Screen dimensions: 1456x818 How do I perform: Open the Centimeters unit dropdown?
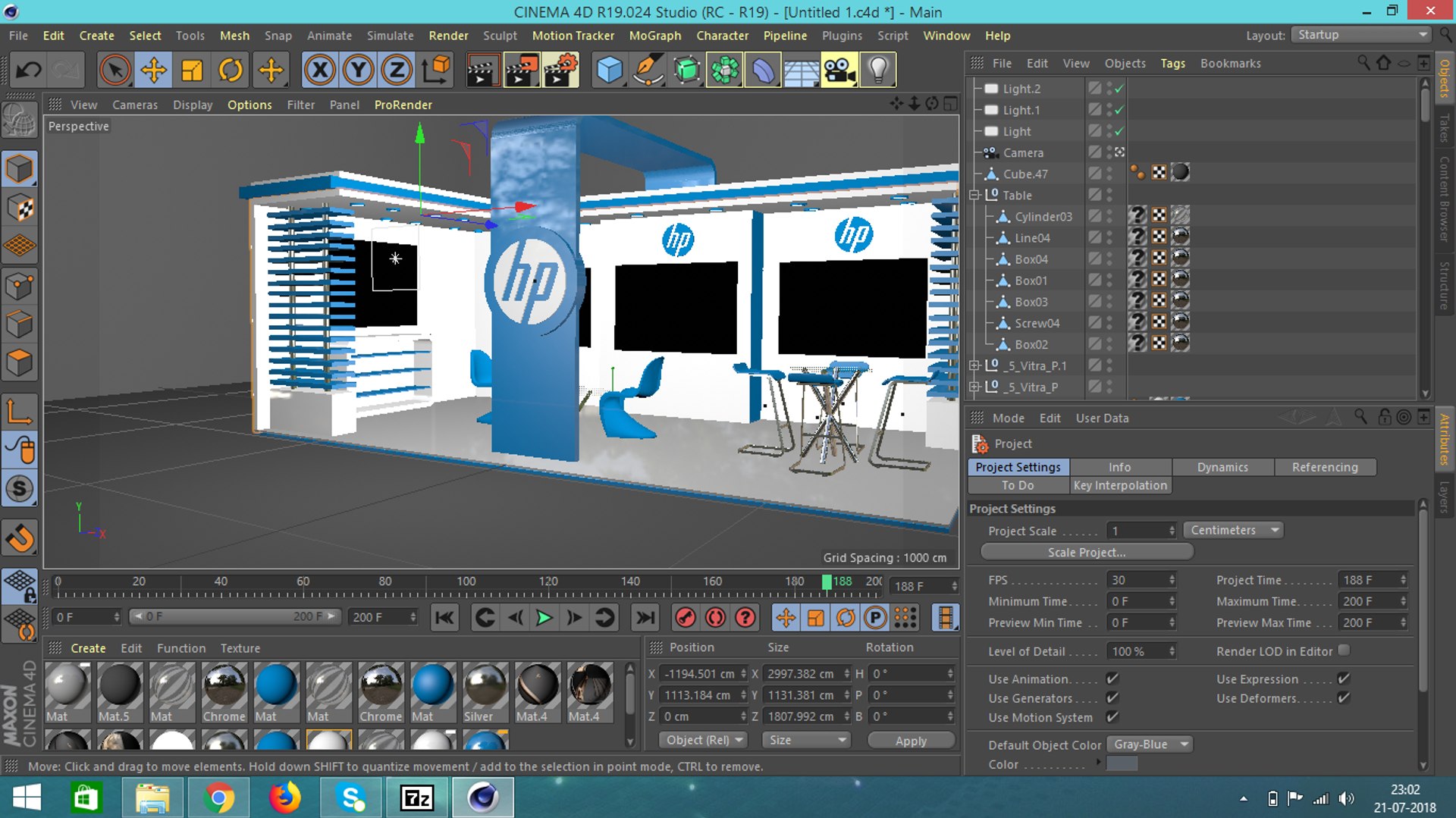point(1233,530)
